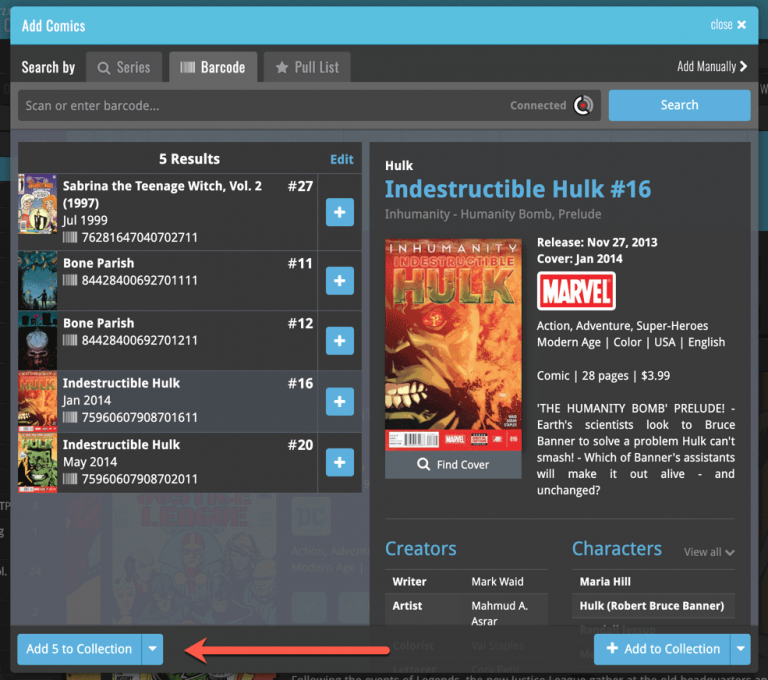This screenshot has height=680, width=768.
Task: Open Bone Parish #11 cover thumbnail
Action: point(38,280)
